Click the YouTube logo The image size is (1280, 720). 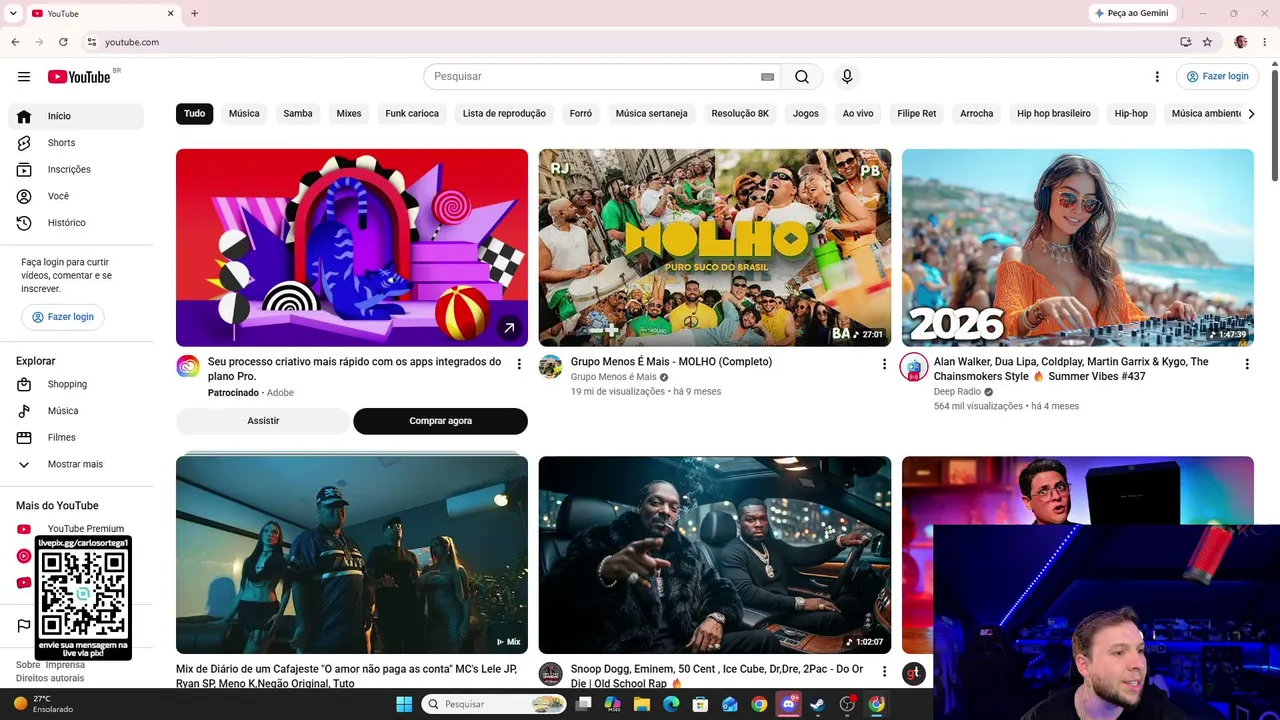click(79, 77)
